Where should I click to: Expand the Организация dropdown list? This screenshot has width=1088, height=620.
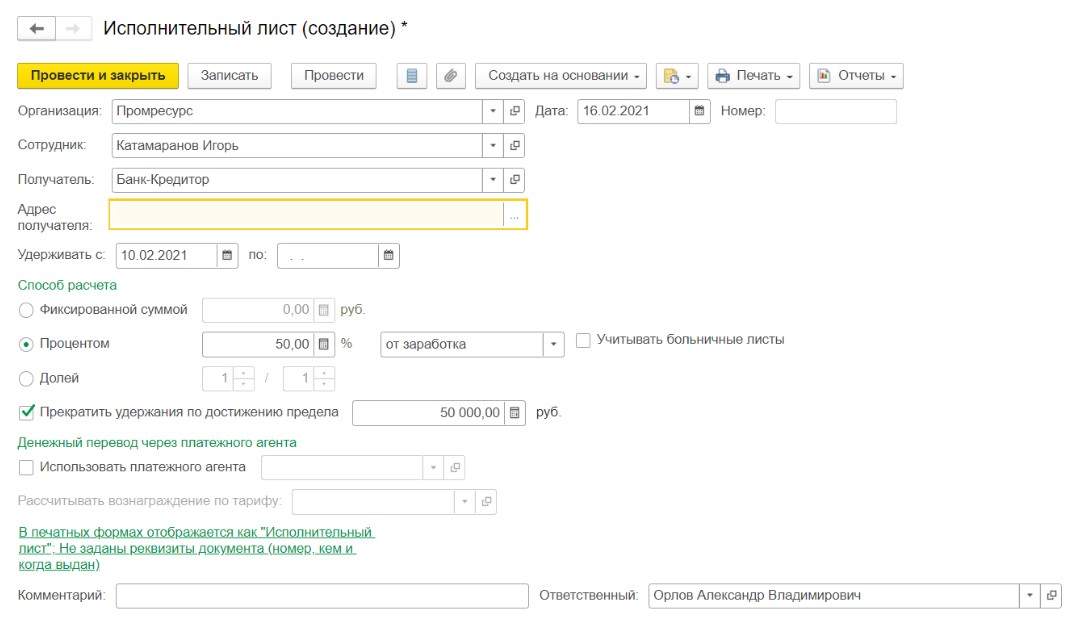pos(493,111)
